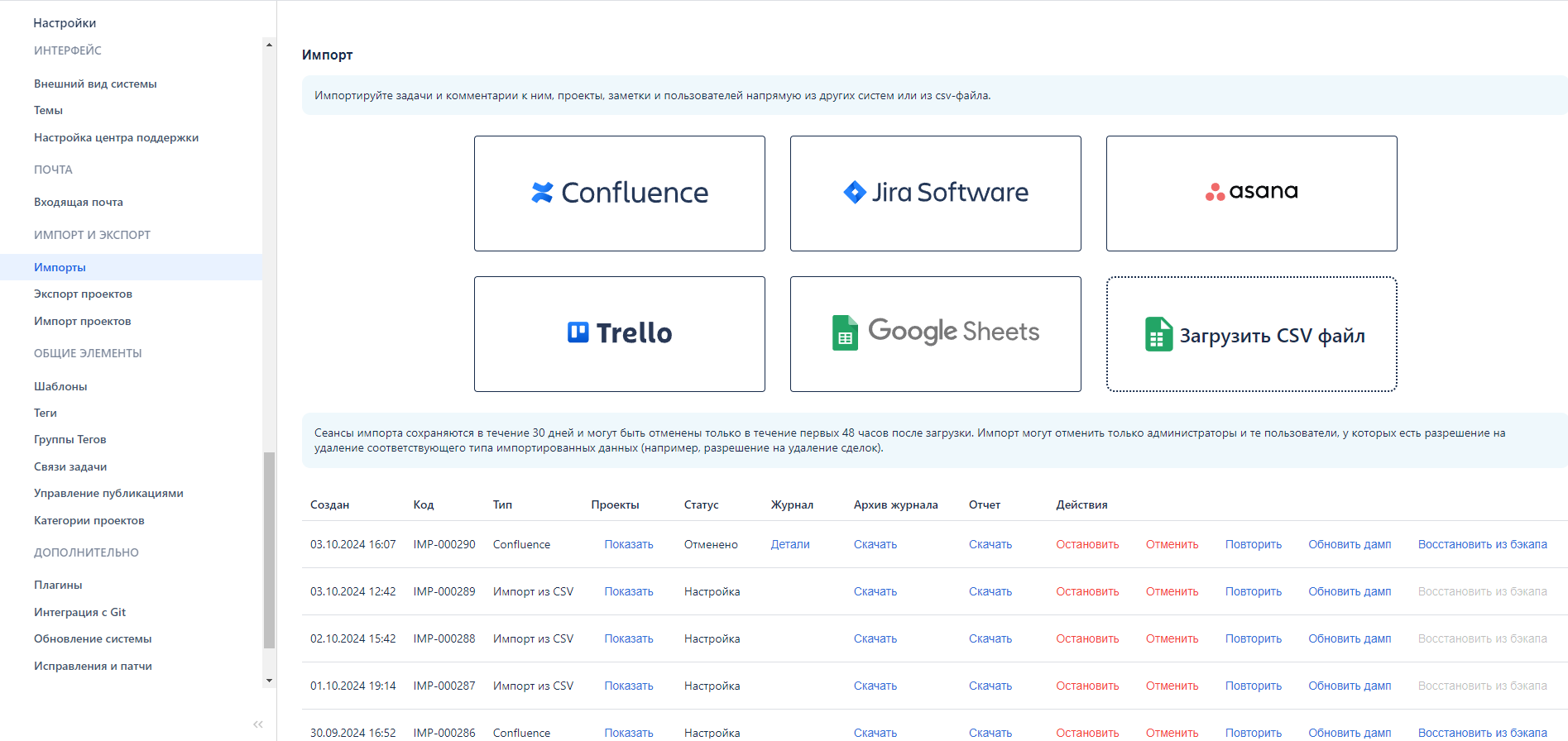1568x741 pixels.
Task: Open Настройка центра поддержки
Action: [116, 137]
